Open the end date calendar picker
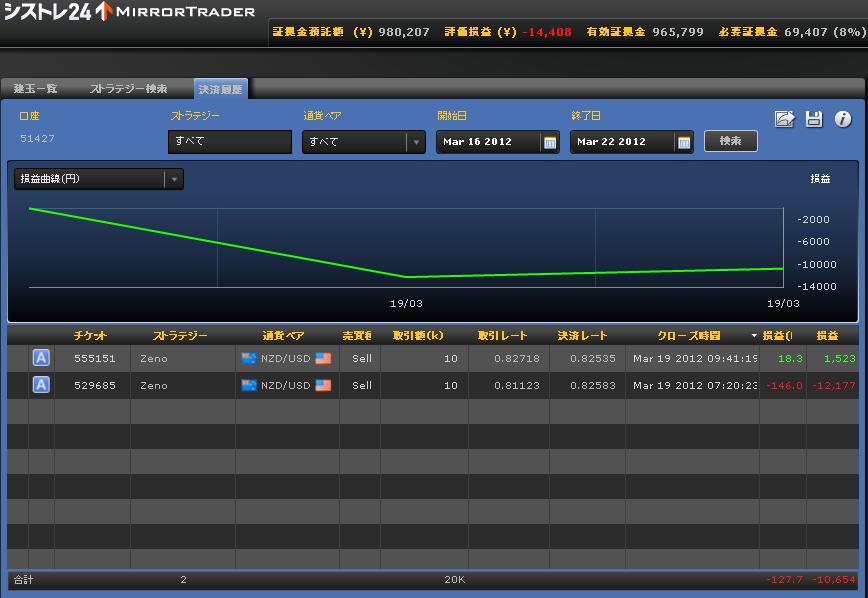The image size is (868, 598). [684, 142]
